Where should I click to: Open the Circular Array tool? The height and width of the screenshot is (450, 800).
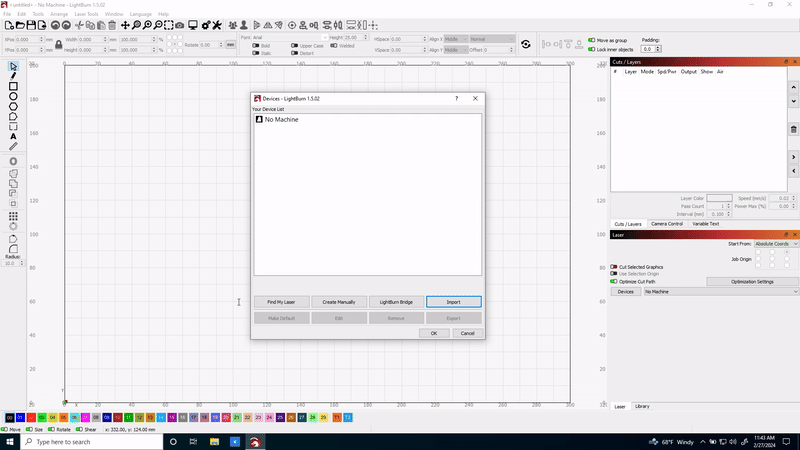tap(13, 227)
